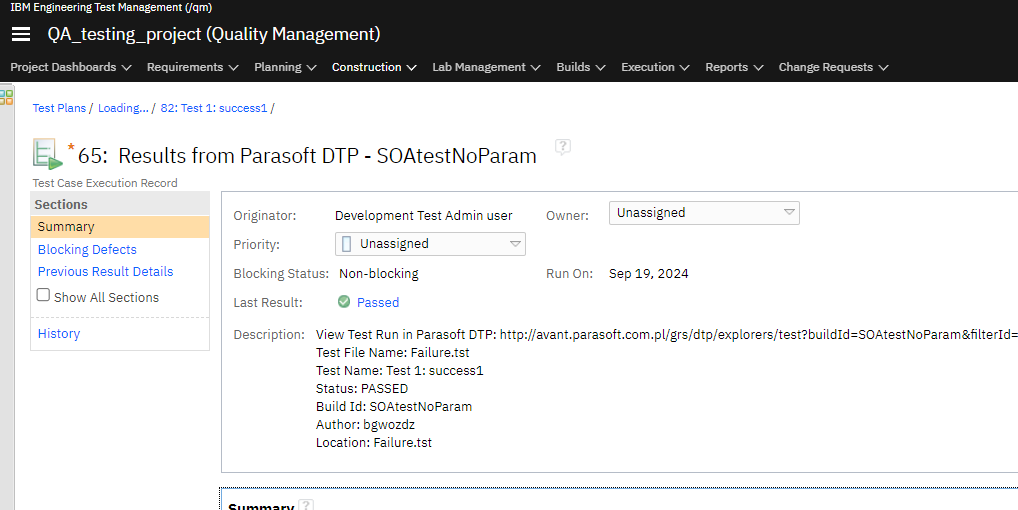This screenshot has height=510, width=1018.
Task: Click the help icon next to Summary heading
Action: (306, 505)
